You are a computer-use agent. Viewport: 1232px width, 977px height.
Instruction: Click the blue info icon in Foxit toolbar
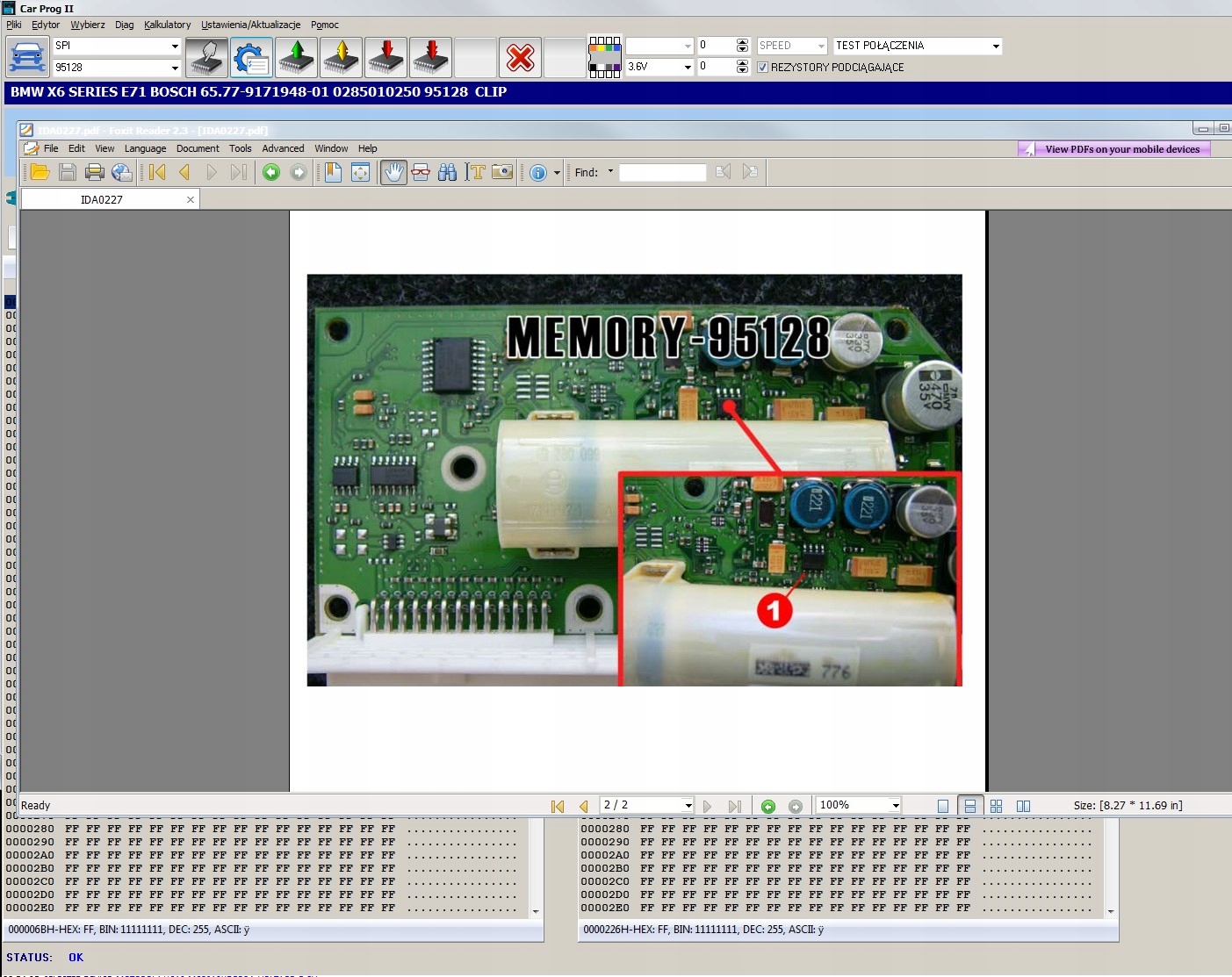coord(538,173)
